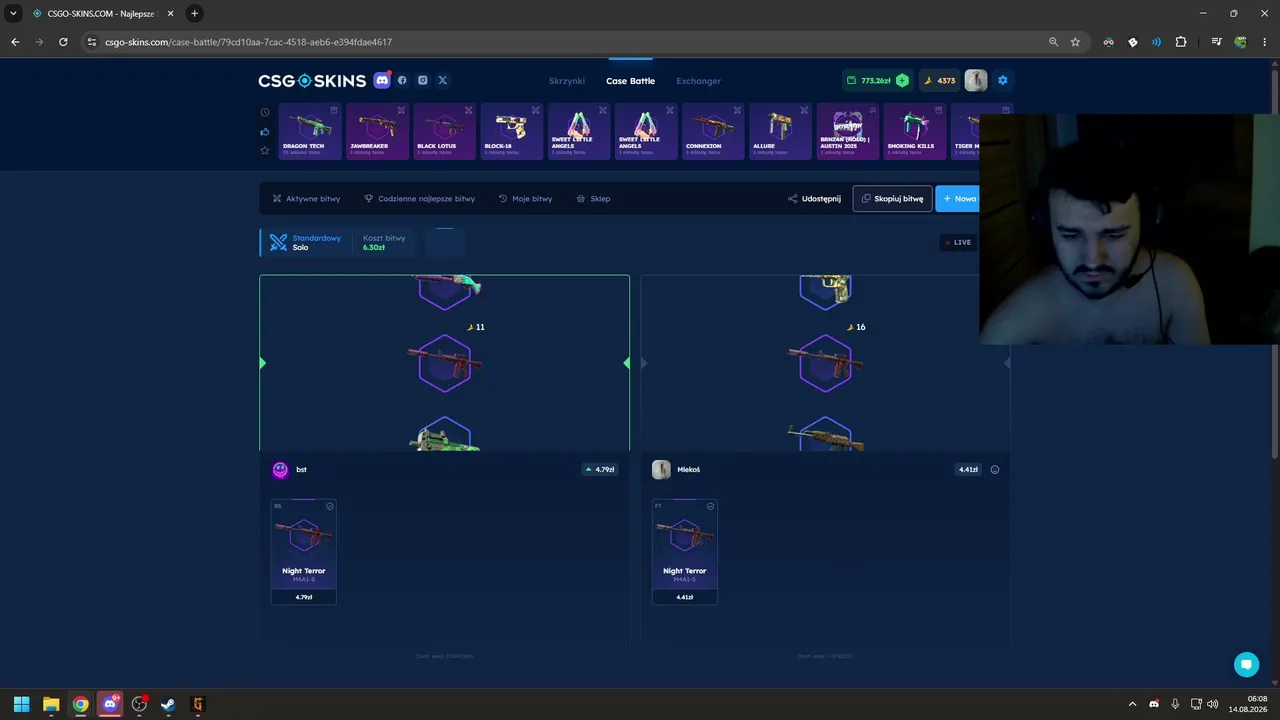1280x720 pixels.
Task: View Moje bitwy
Action: coord(525,199)
